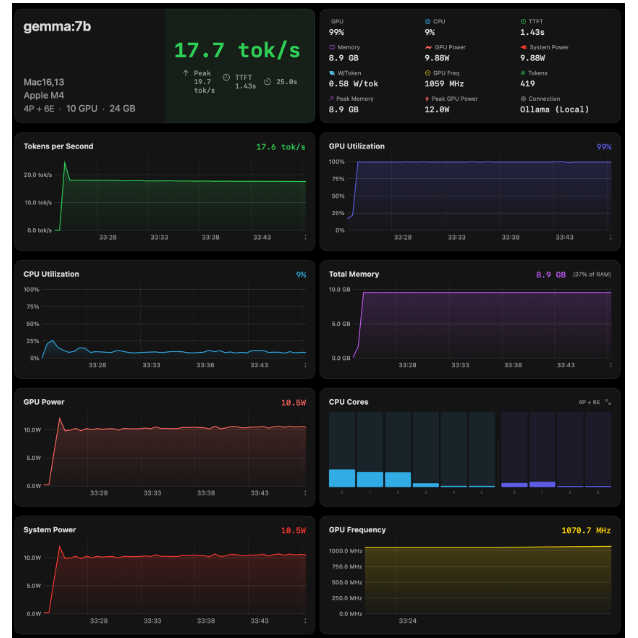The width and height of the screenshot is (638, 638).
Task: Click the GPU Frequency chart title
Action: tap(357, 530)
